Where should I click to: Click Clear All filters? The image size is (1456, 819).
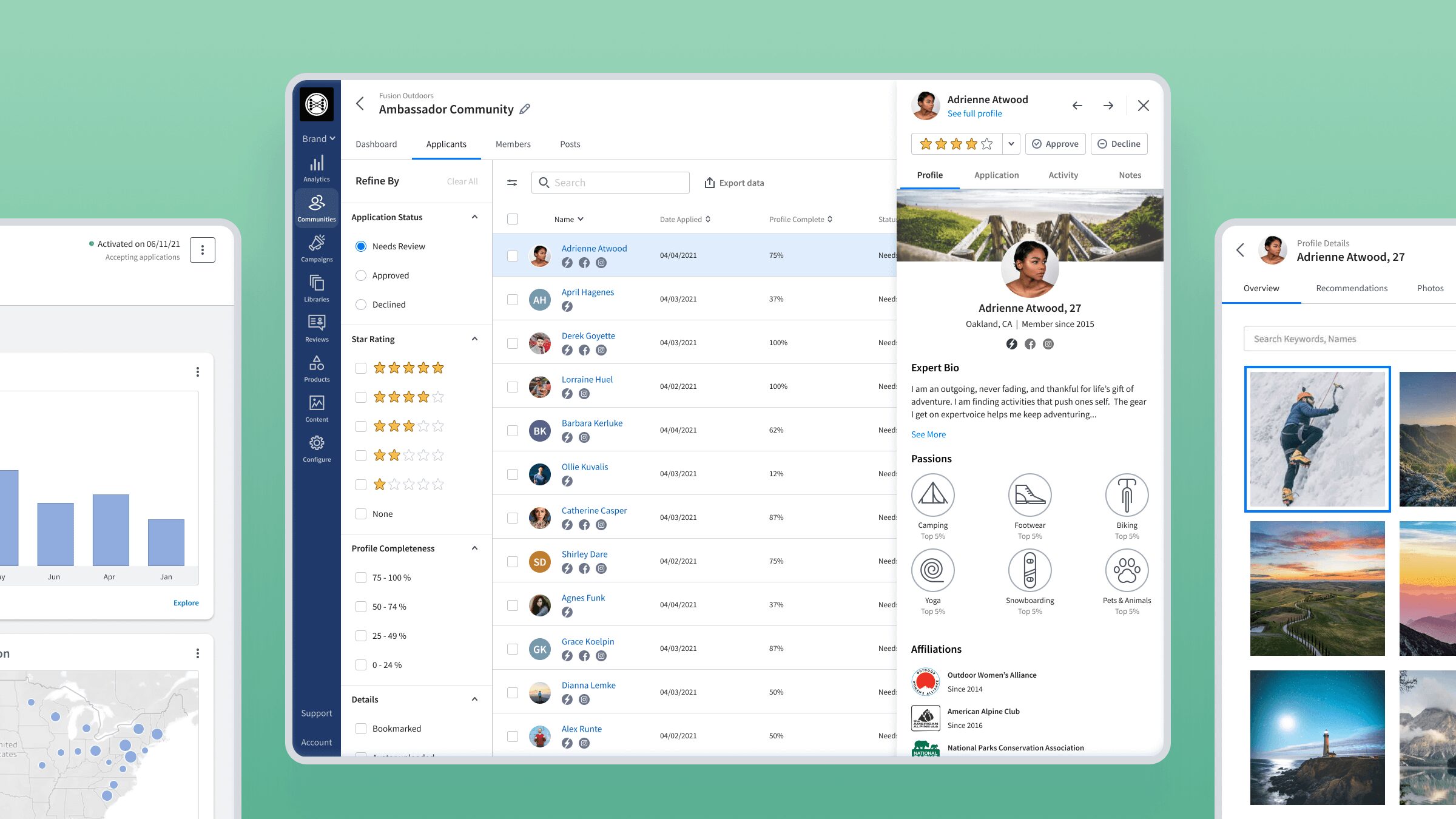pos(462,181)
